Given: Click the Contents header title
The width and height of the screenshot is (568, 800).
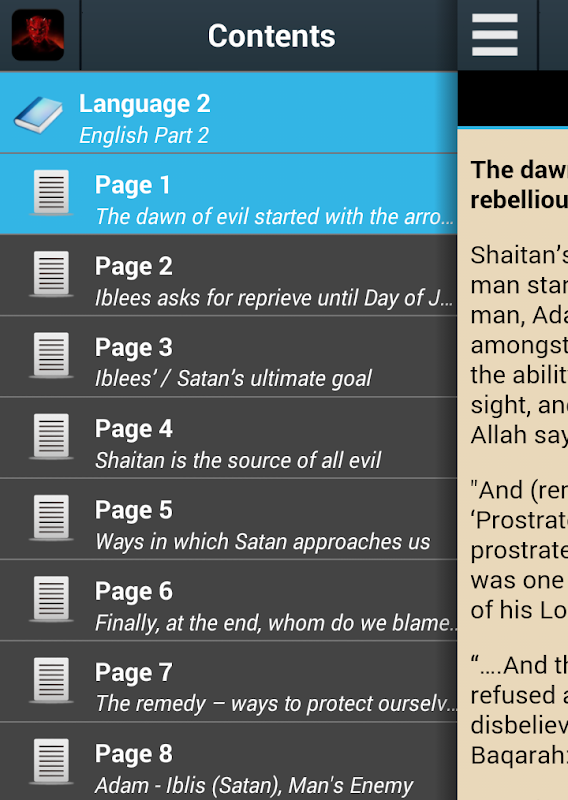Looking at the screenshot, I should coord(271,36).
